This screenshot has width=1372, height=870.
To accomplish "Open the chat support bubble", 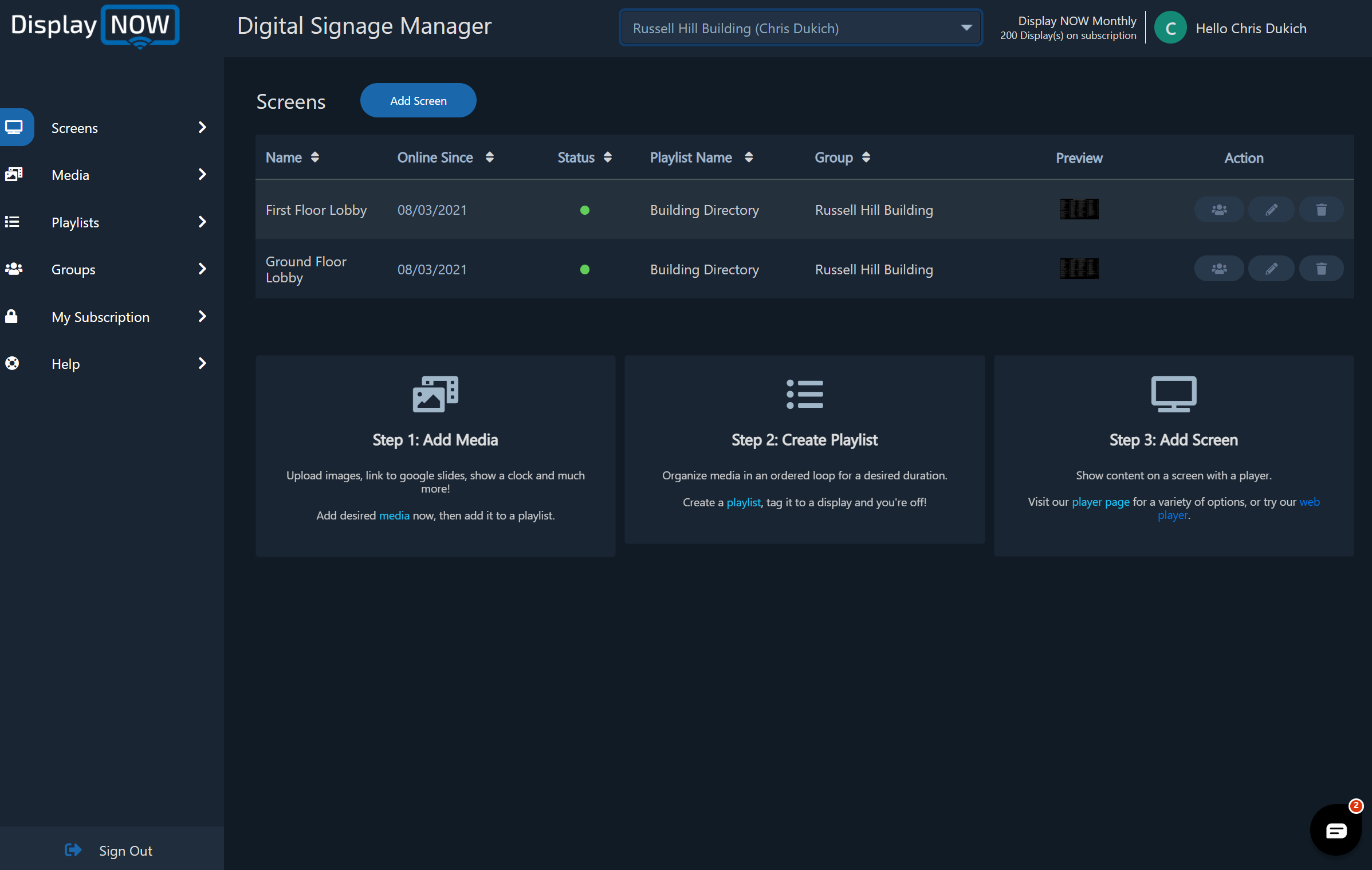I will (1335, 830).
